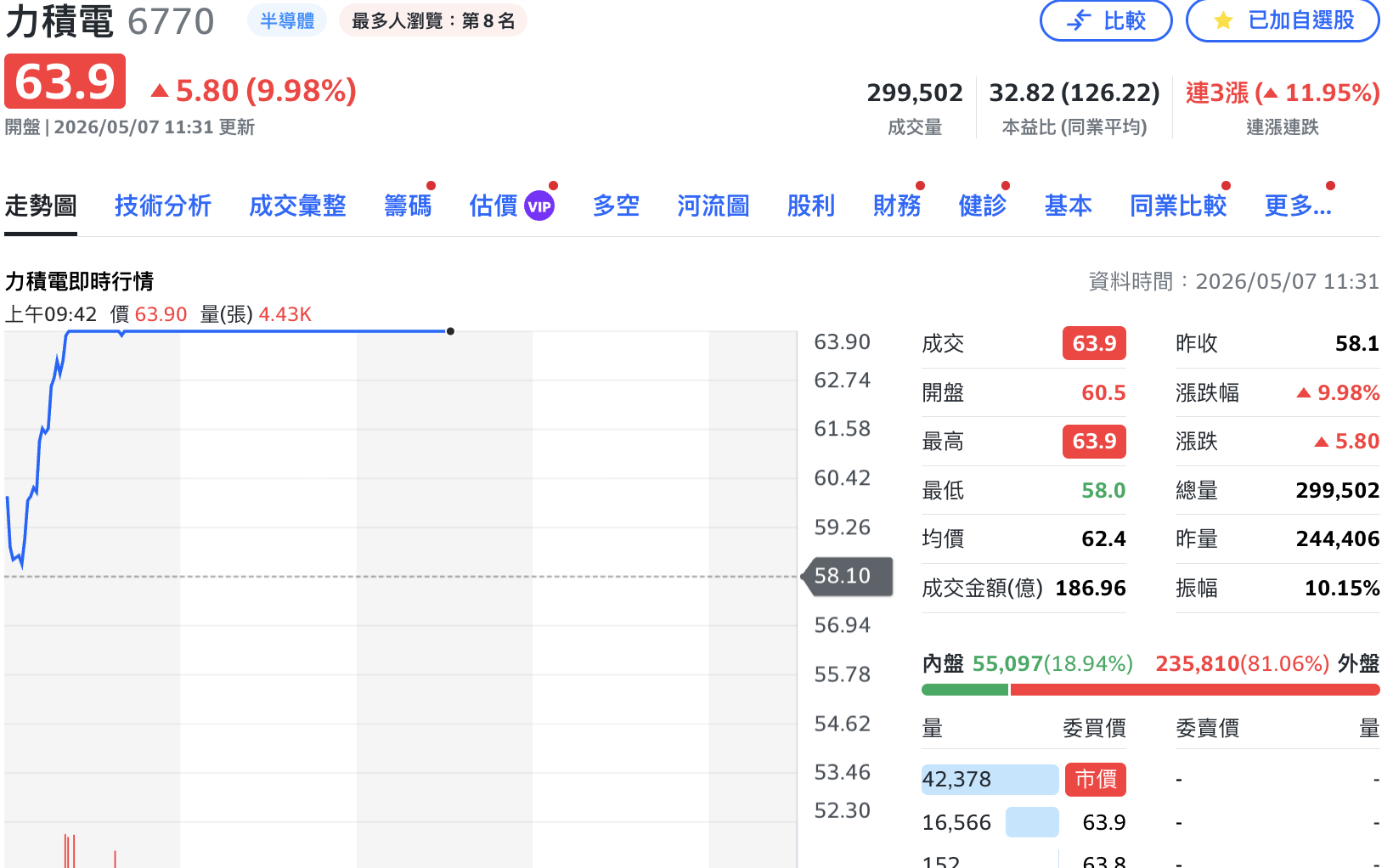Click the 32.82 (126.22) P/E value
Viewport: 1393px width, 868px height.
click(1074, 93)
